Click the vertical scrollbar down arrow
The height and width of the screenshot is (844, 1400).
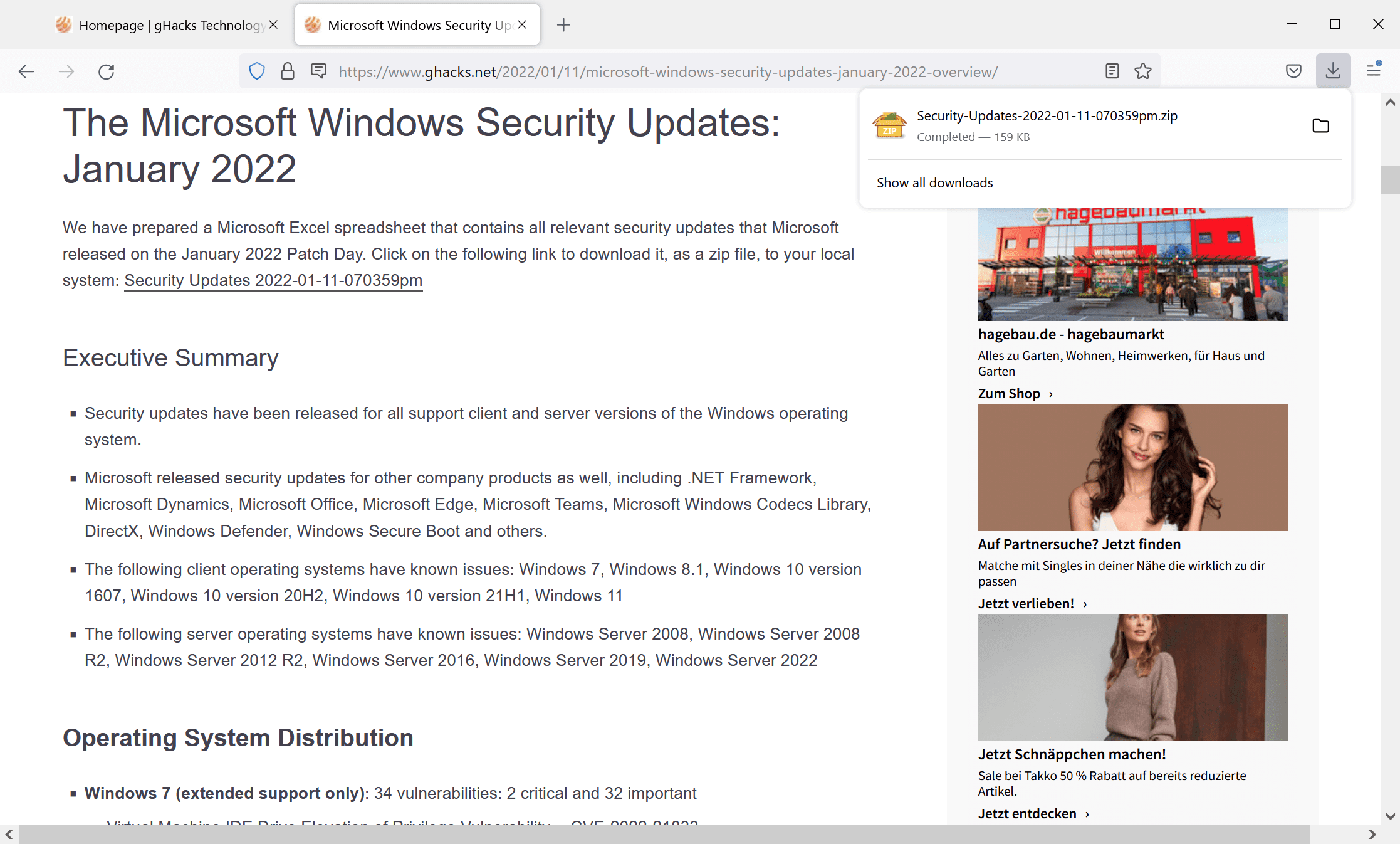(x=1391, y=816)
